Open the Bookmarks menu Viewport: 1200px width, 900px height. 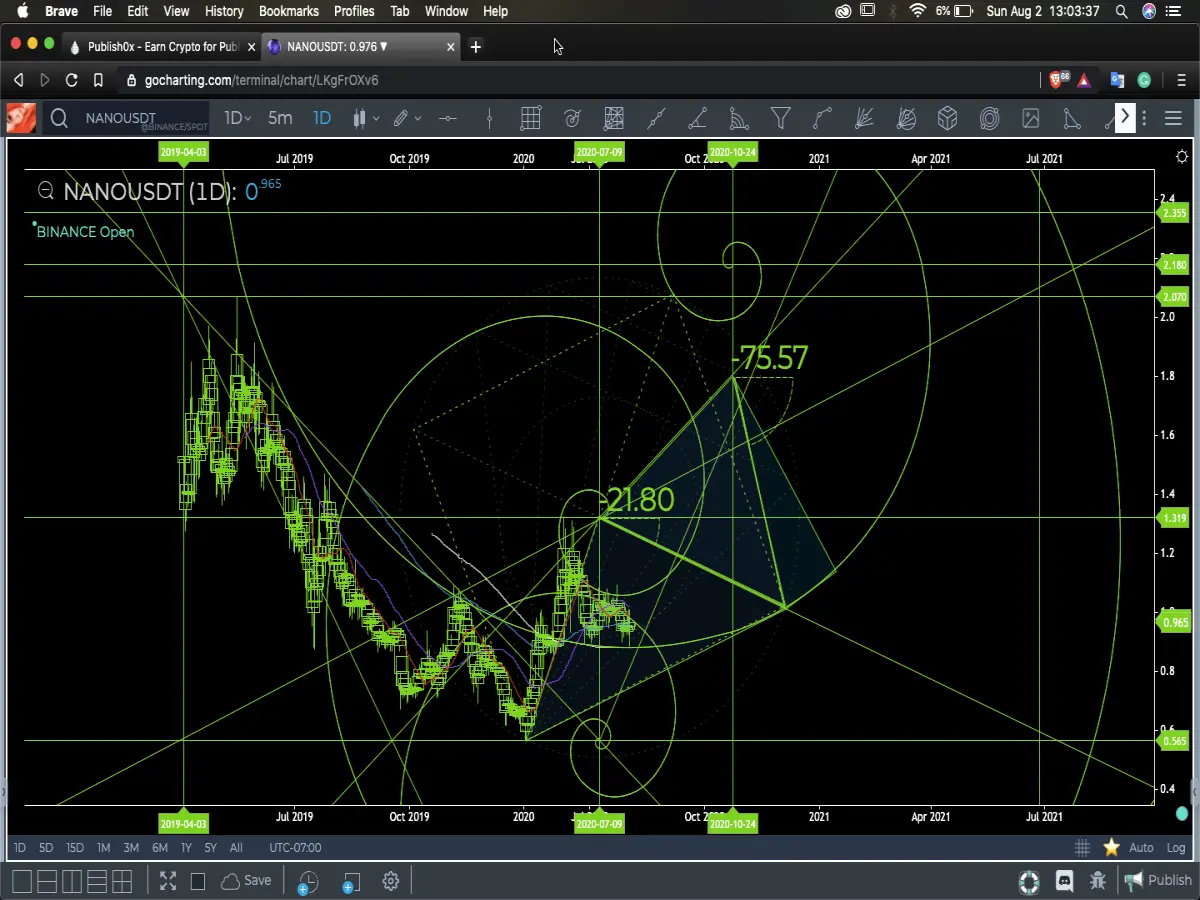click(288, 11)
